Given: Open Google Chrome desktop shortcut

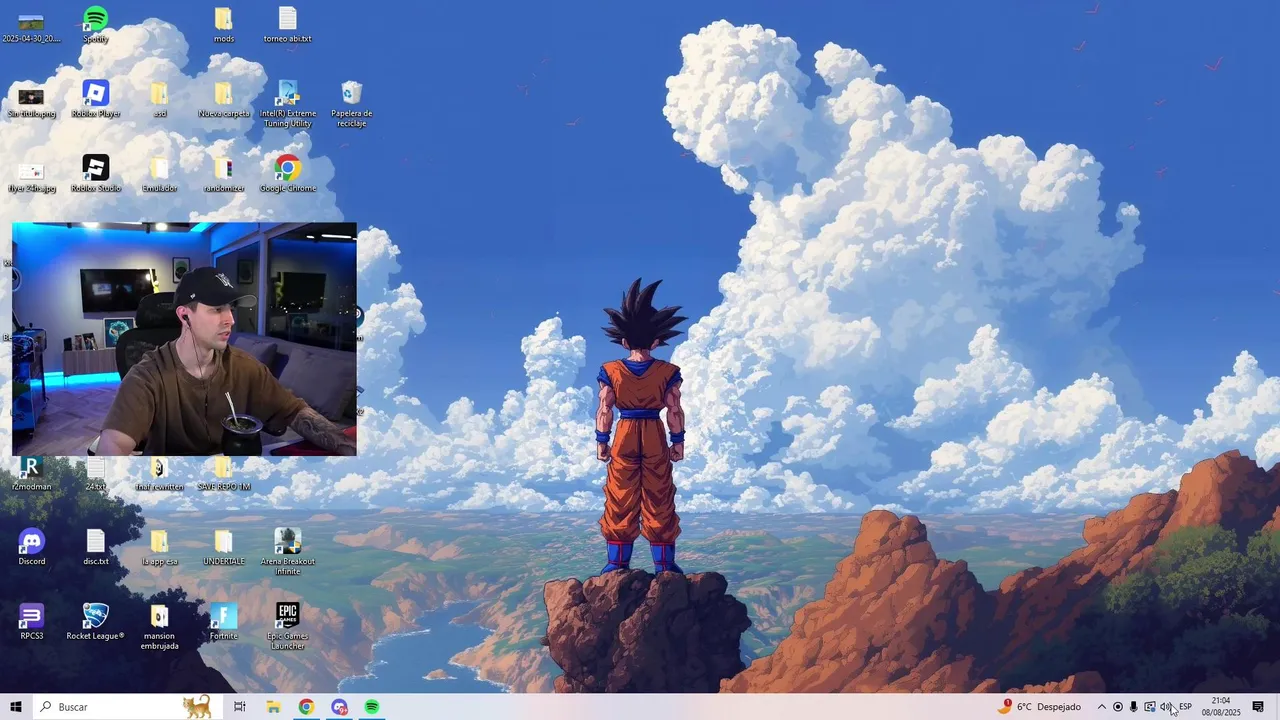Looking at the screenshot, I should pos(287,174).
